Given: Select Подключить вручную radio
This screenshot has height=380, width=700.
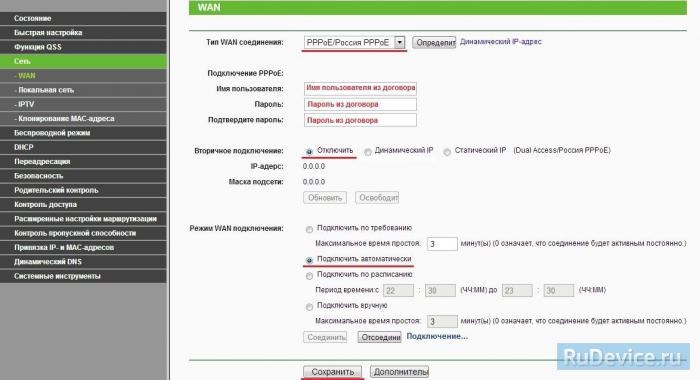Looking at the screenshot, I should 309,307.
